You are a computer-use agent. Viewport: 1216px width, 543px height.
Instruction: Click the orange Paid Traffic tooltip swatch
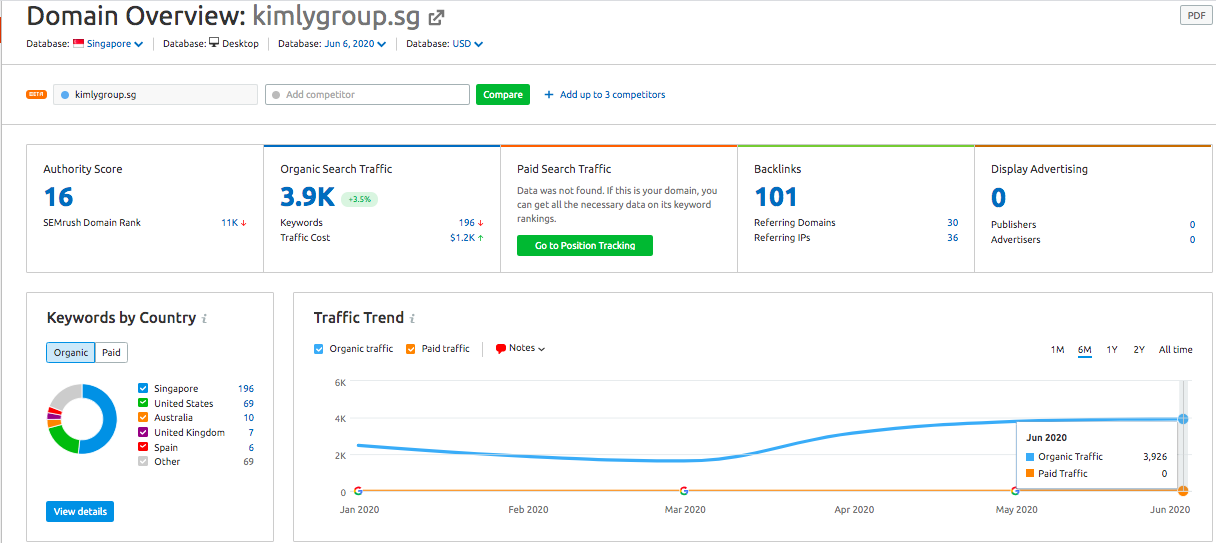click(x=1030, y=474)
